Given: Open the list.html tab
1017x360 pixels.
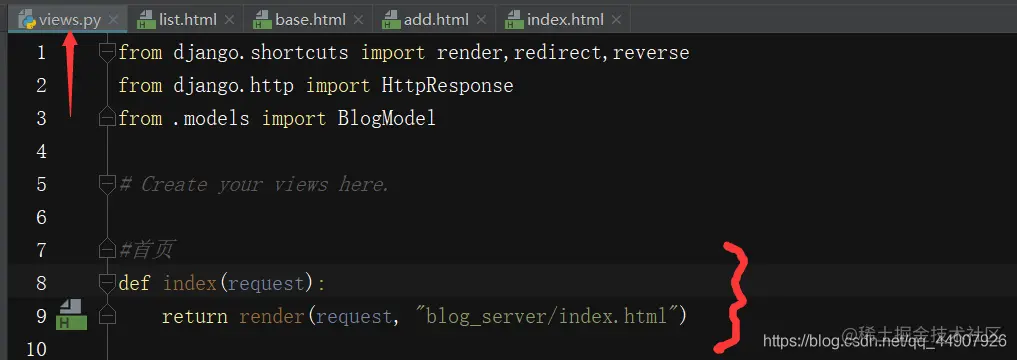Looking at the screenshot, I should coord(187,19).
